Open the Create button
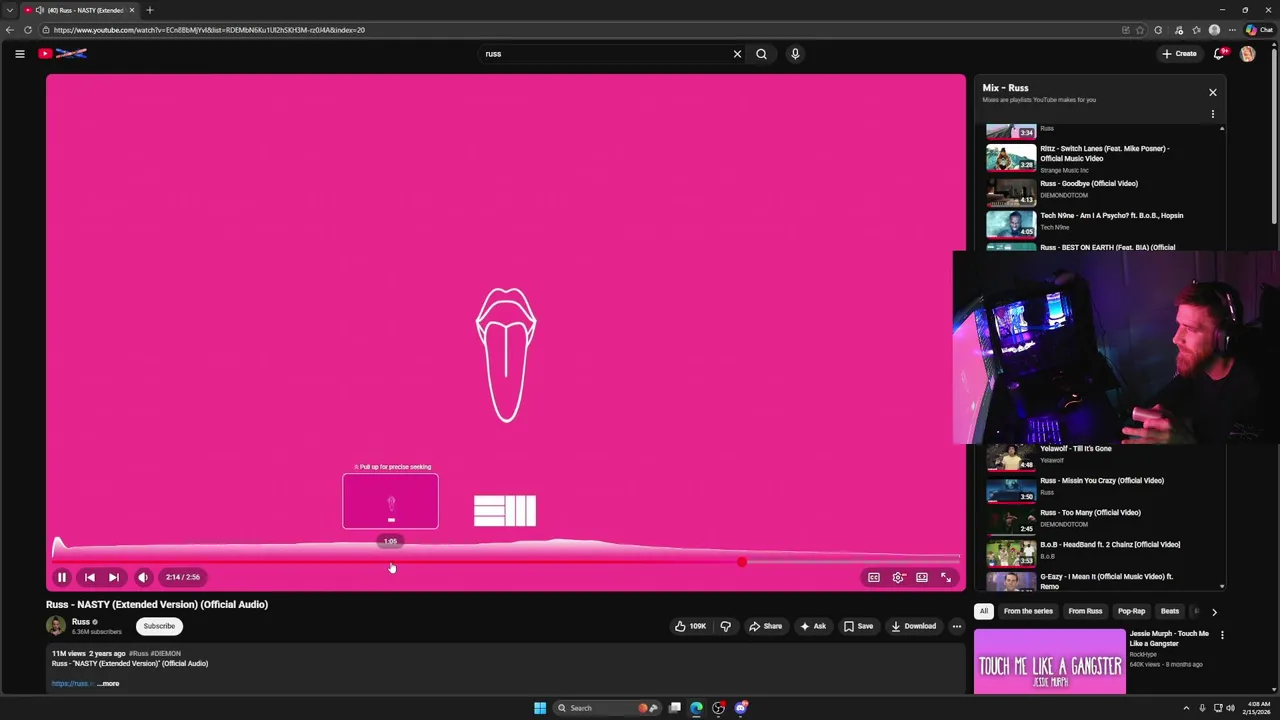 click(1179, 54)
